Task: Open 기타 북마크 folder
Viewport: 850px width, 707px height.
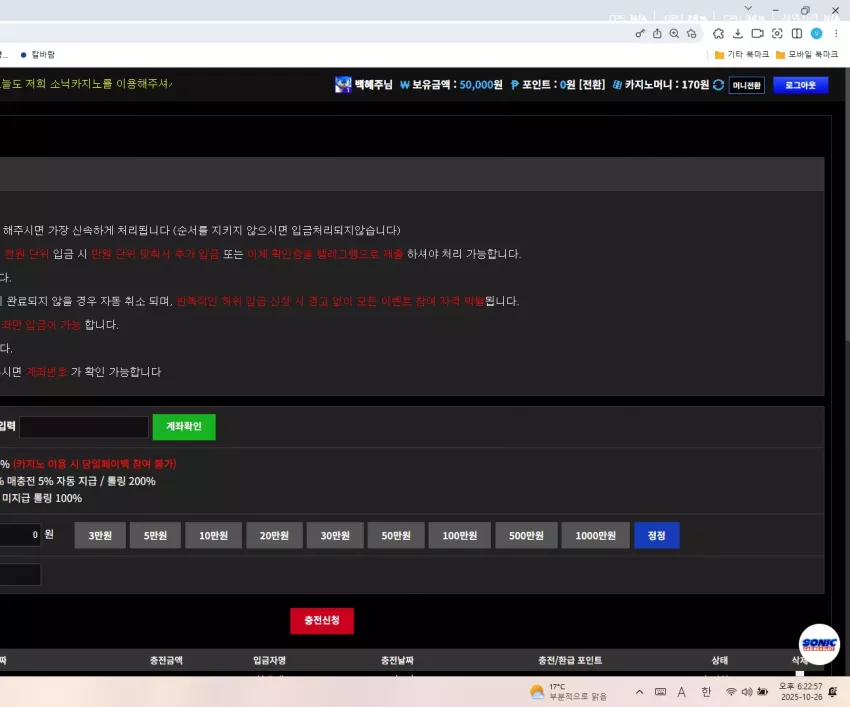Action: coord(742,54)
